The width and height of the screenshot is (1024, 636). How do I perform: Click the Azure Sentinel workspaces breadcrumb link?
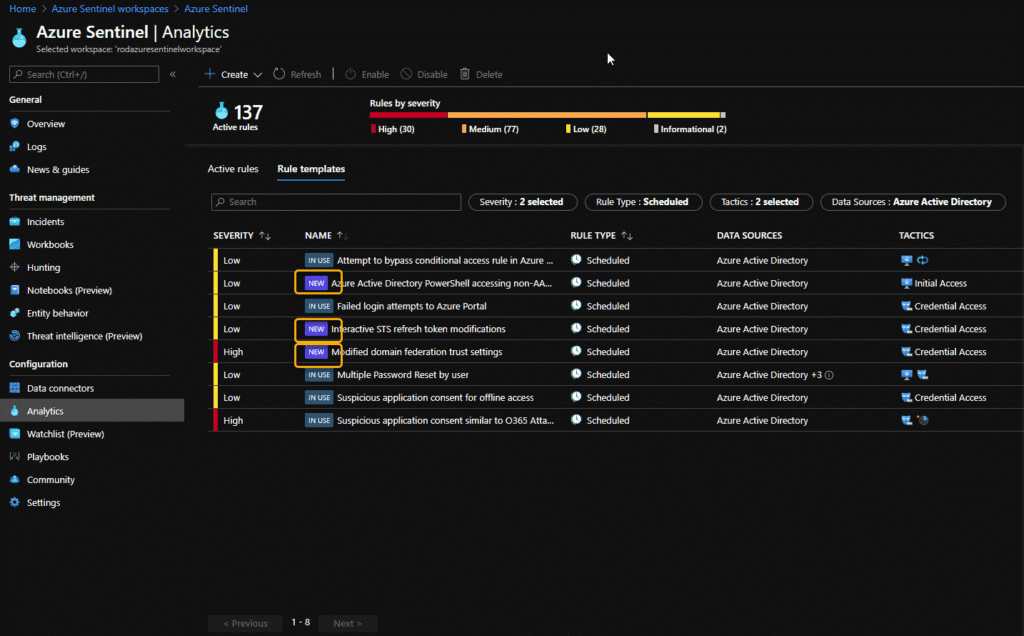(109, 9)
